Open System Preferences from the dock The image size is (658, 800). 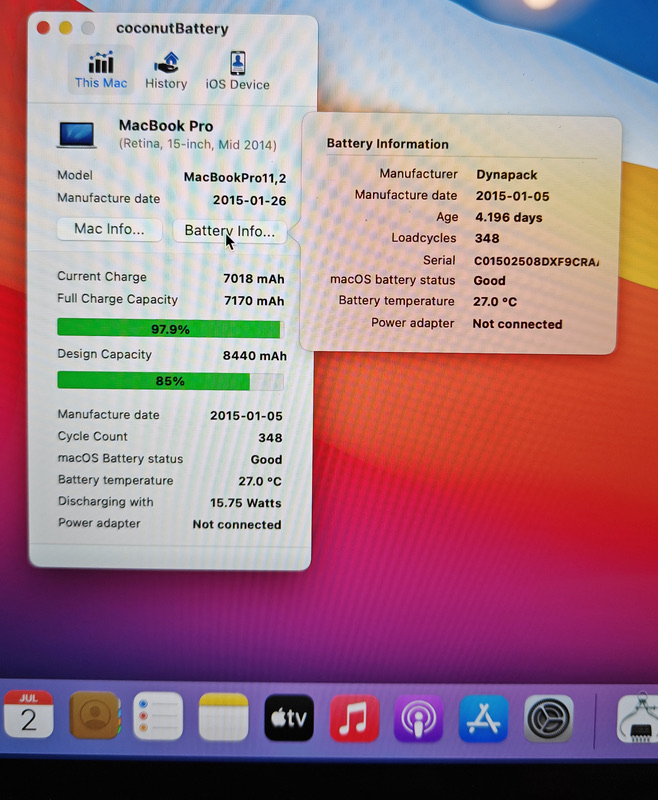pos(549,719)
